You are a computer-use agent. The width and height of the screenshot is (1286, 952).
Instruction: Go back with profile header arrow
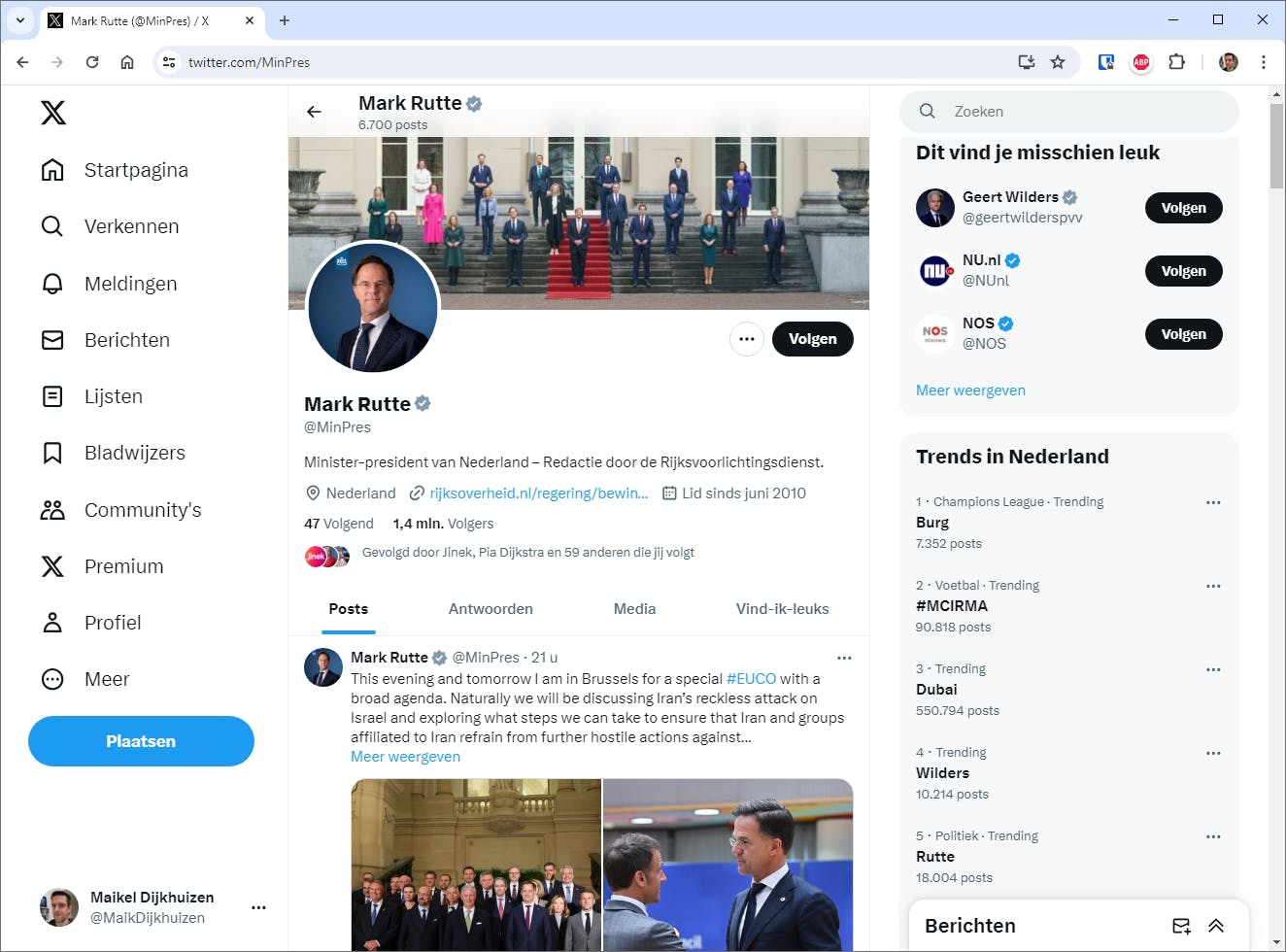coord(314,112)
